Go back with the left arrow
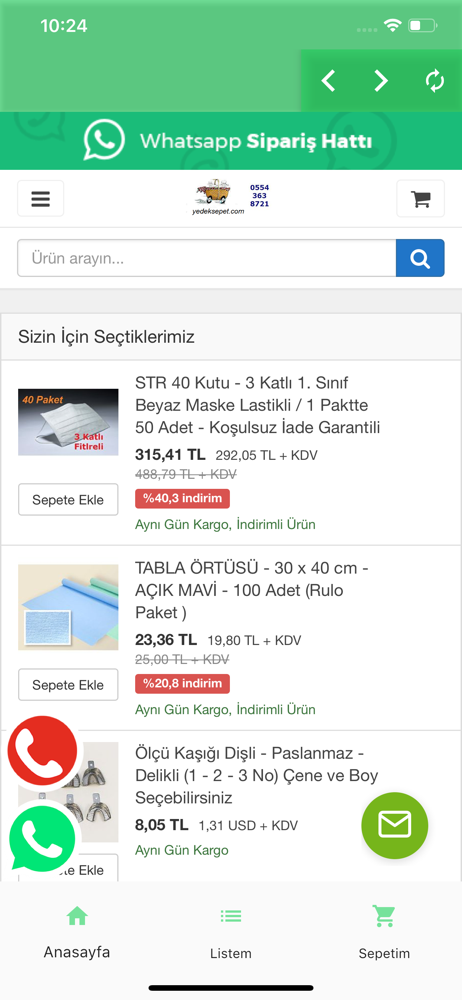The image size is (462, 1000). [328, 81]
